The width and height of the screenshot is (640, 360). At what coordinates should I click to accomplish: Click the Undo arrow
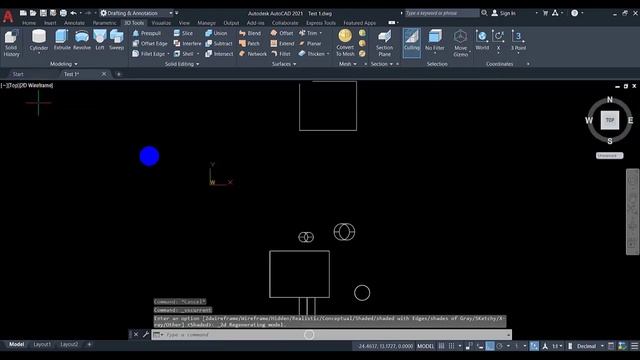73,13
